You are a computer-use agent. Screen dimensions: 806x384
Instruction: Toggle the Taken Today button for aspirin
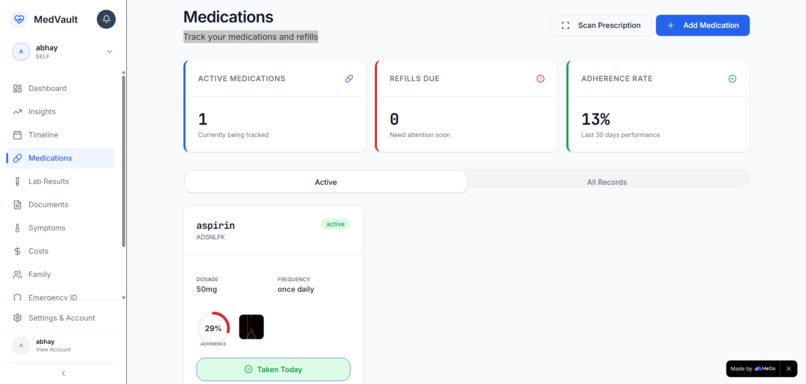273,369
